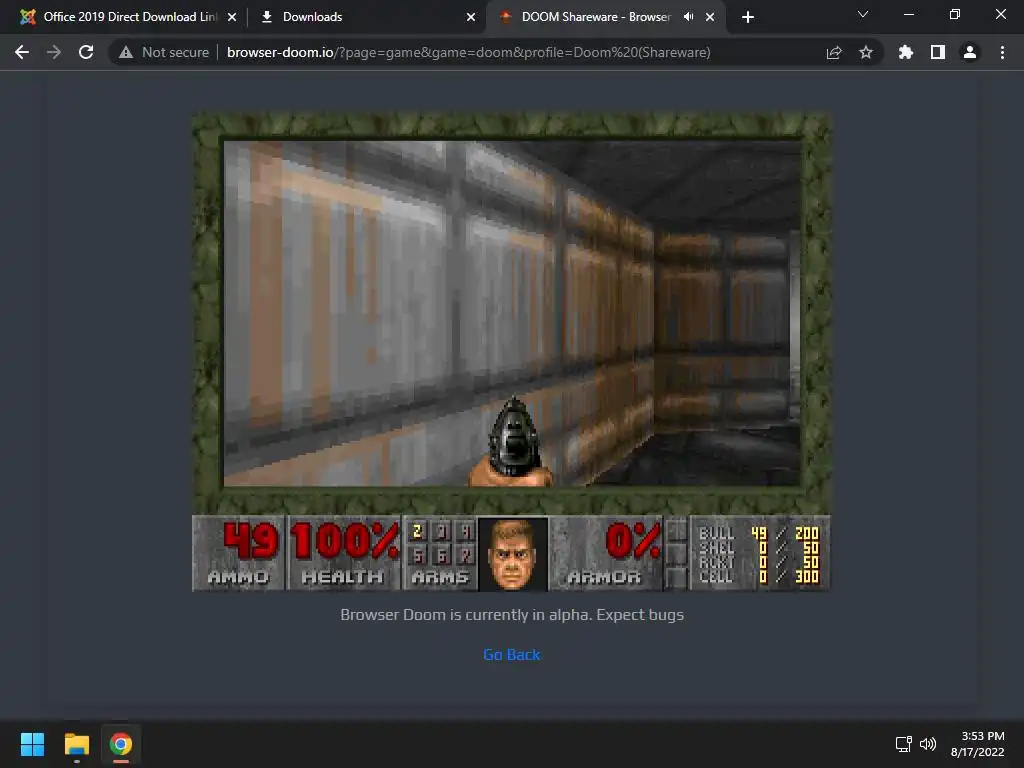The width and height of the screenshot is (1024, 768).
Task: Share this page via the share icon
Action: point(834,52)
